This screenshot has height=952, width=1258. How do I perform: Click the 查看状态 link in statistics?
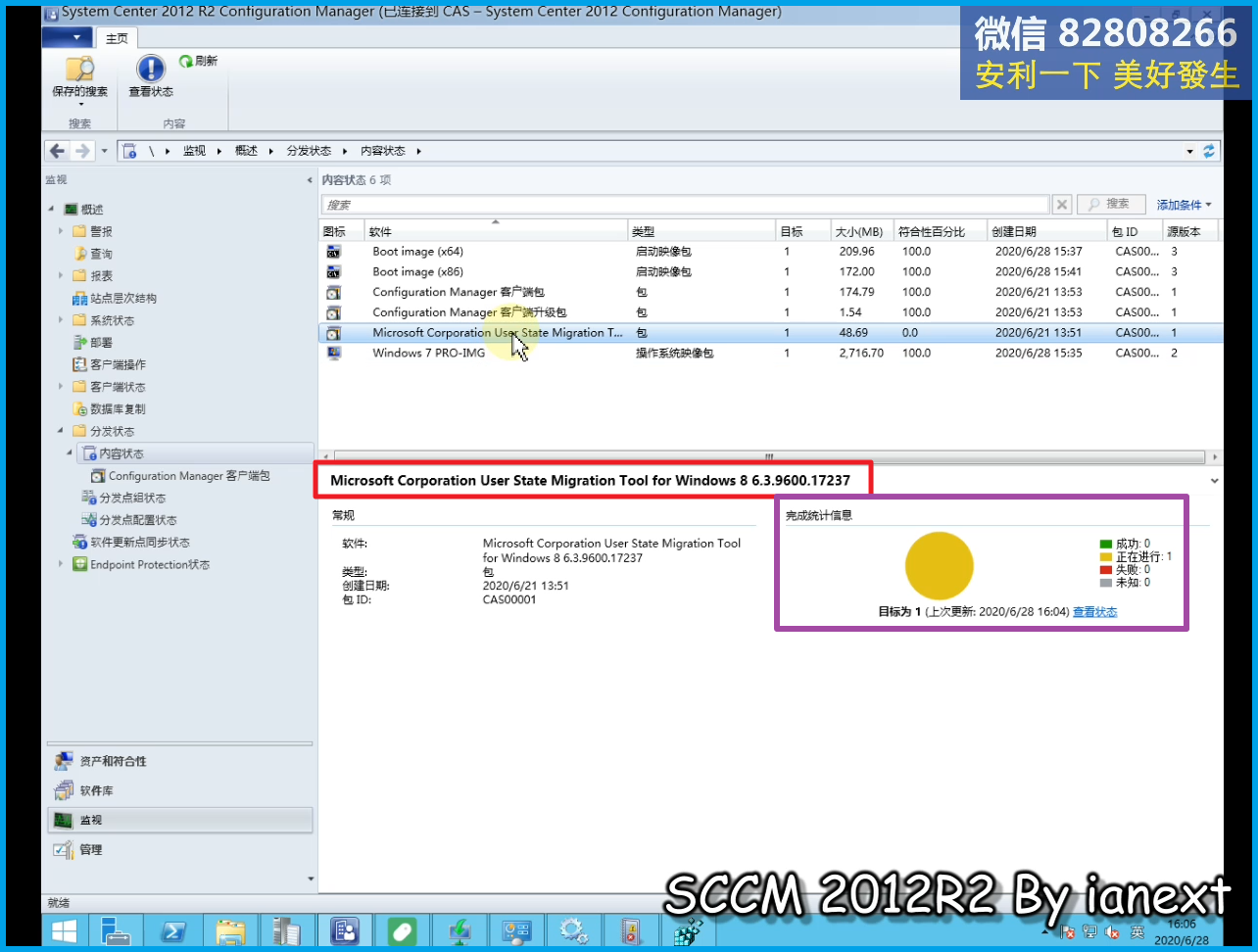(x=1094, y=612)
